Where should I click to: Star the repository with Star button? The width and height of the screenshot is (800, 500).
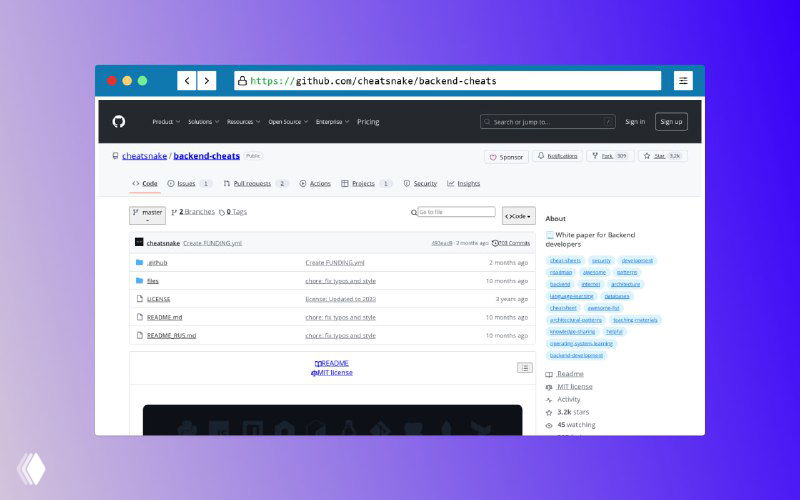pos(662,156)
